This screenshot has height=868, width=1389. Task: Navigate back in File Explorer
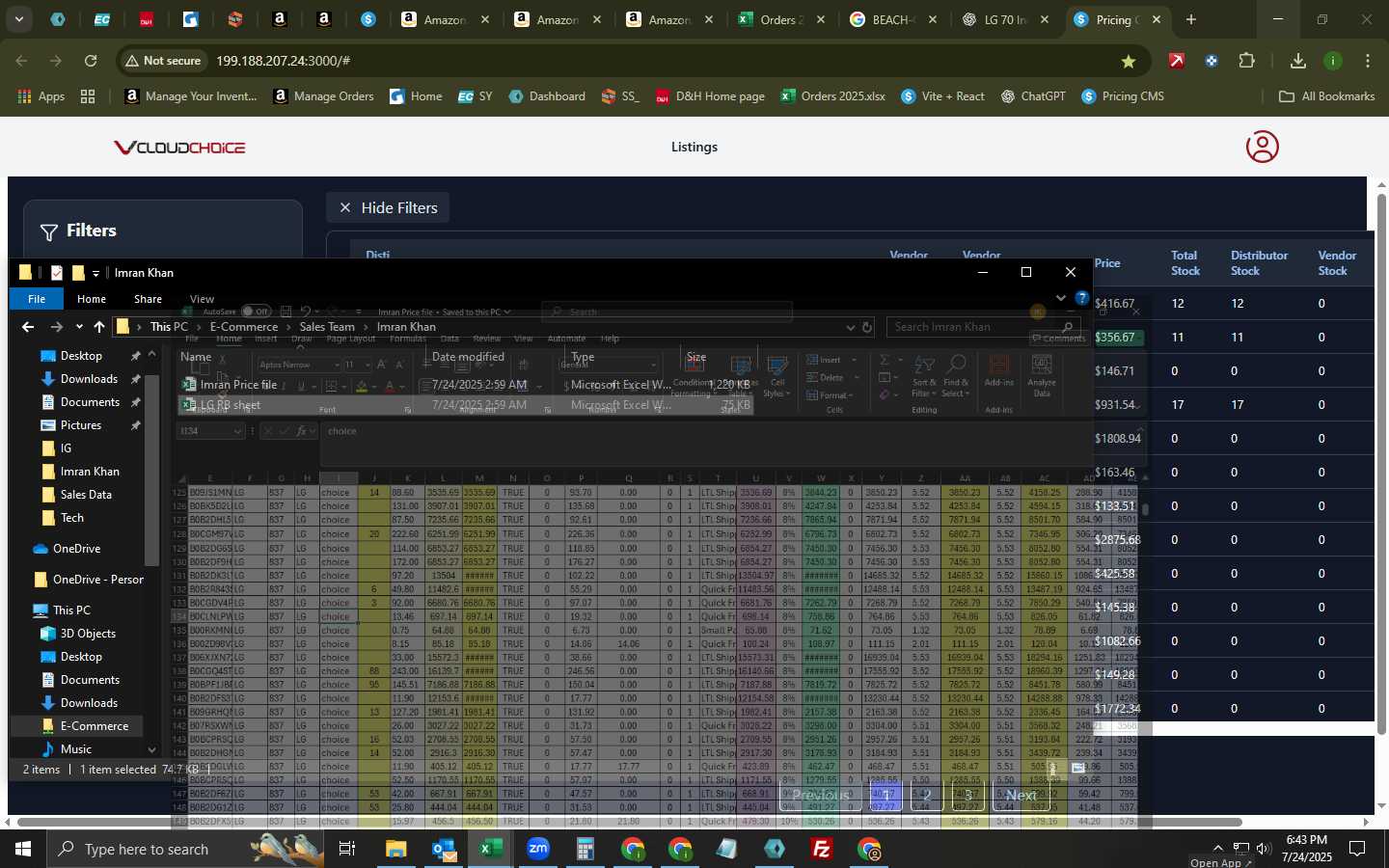(27, 327)
